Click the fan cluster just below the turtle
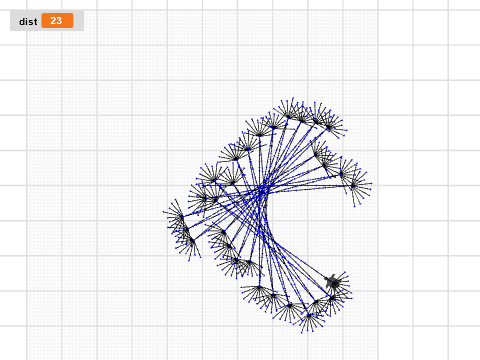 pos(333,298)
